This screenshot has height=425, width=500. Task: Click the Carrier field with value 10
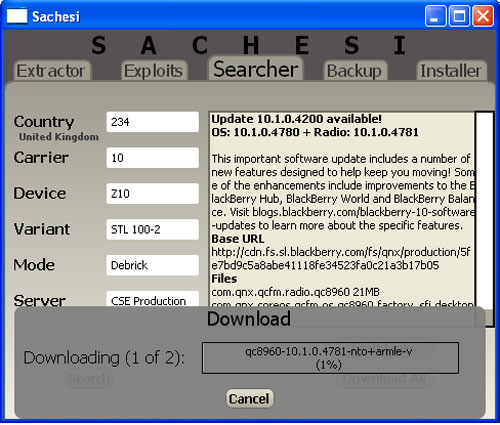(152, 158)
